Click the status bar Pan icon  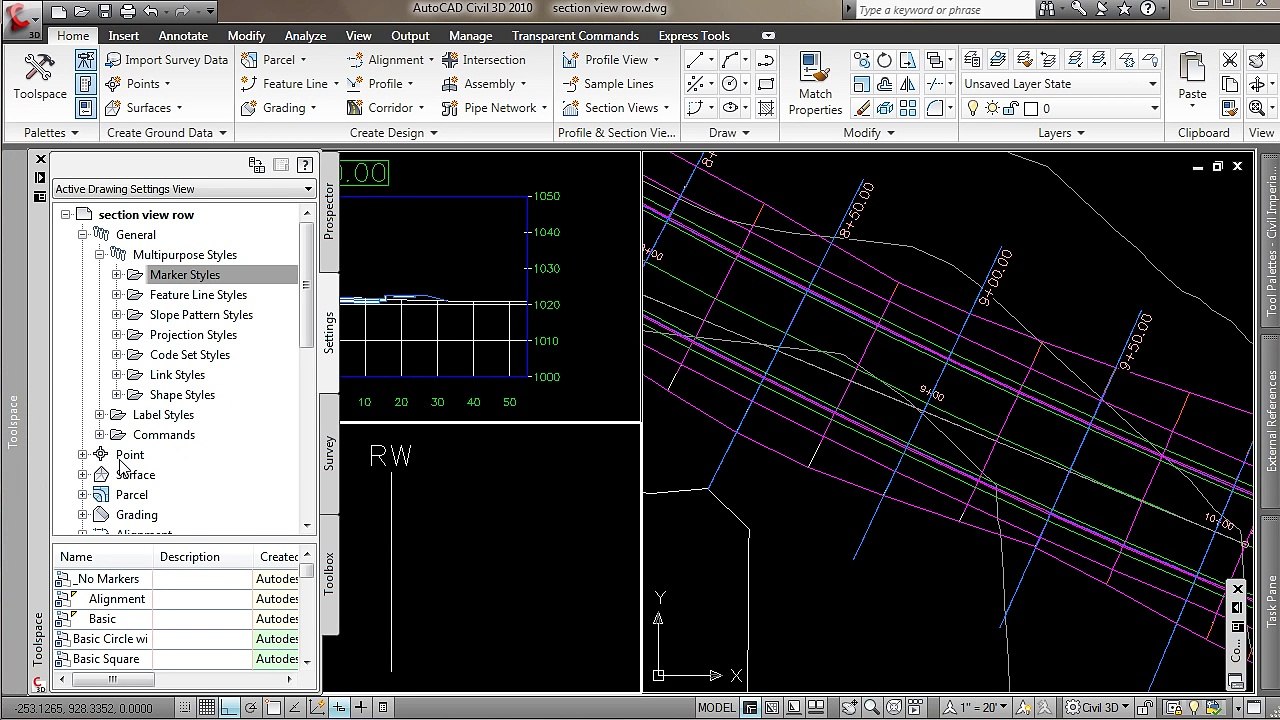850,708
